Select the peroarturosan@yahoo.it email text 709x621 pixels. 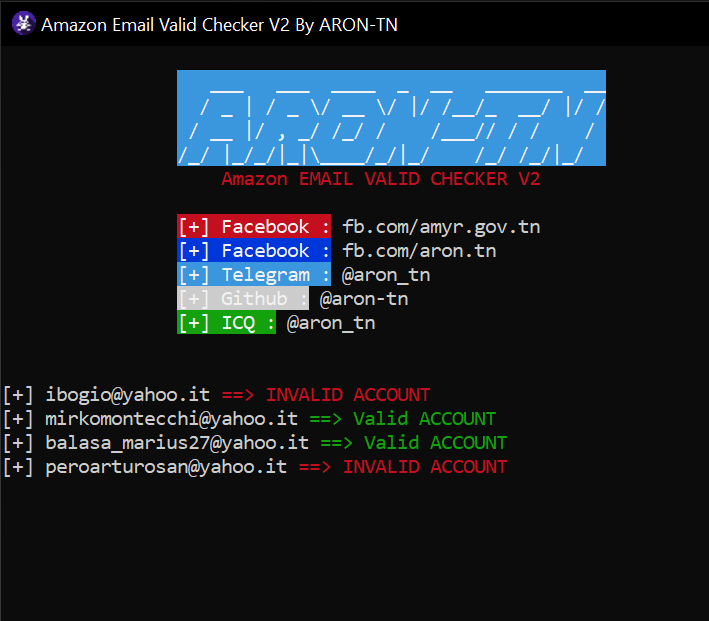(166, 467)
